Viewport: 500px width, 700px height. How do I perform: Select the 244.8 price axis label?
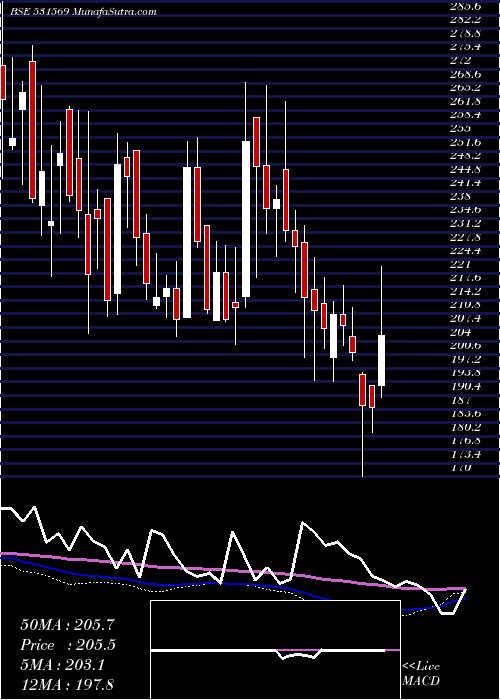coord(466,169)
